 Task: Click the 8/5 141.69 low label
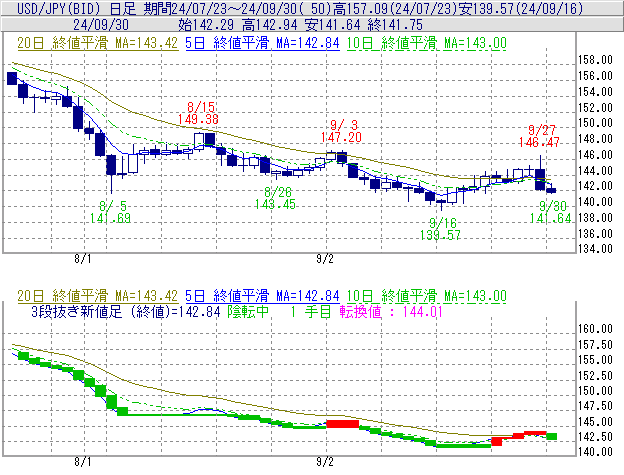point(110,212)
